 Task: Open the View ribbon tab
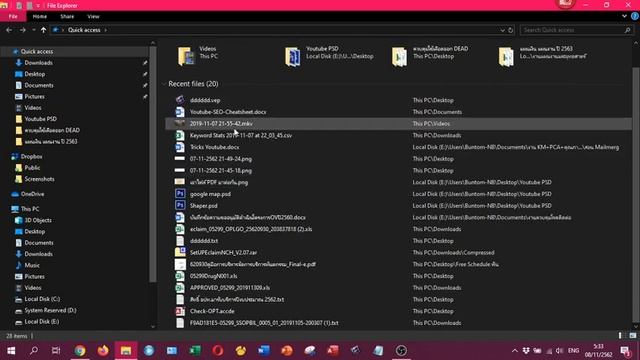[x=93, y=16]
